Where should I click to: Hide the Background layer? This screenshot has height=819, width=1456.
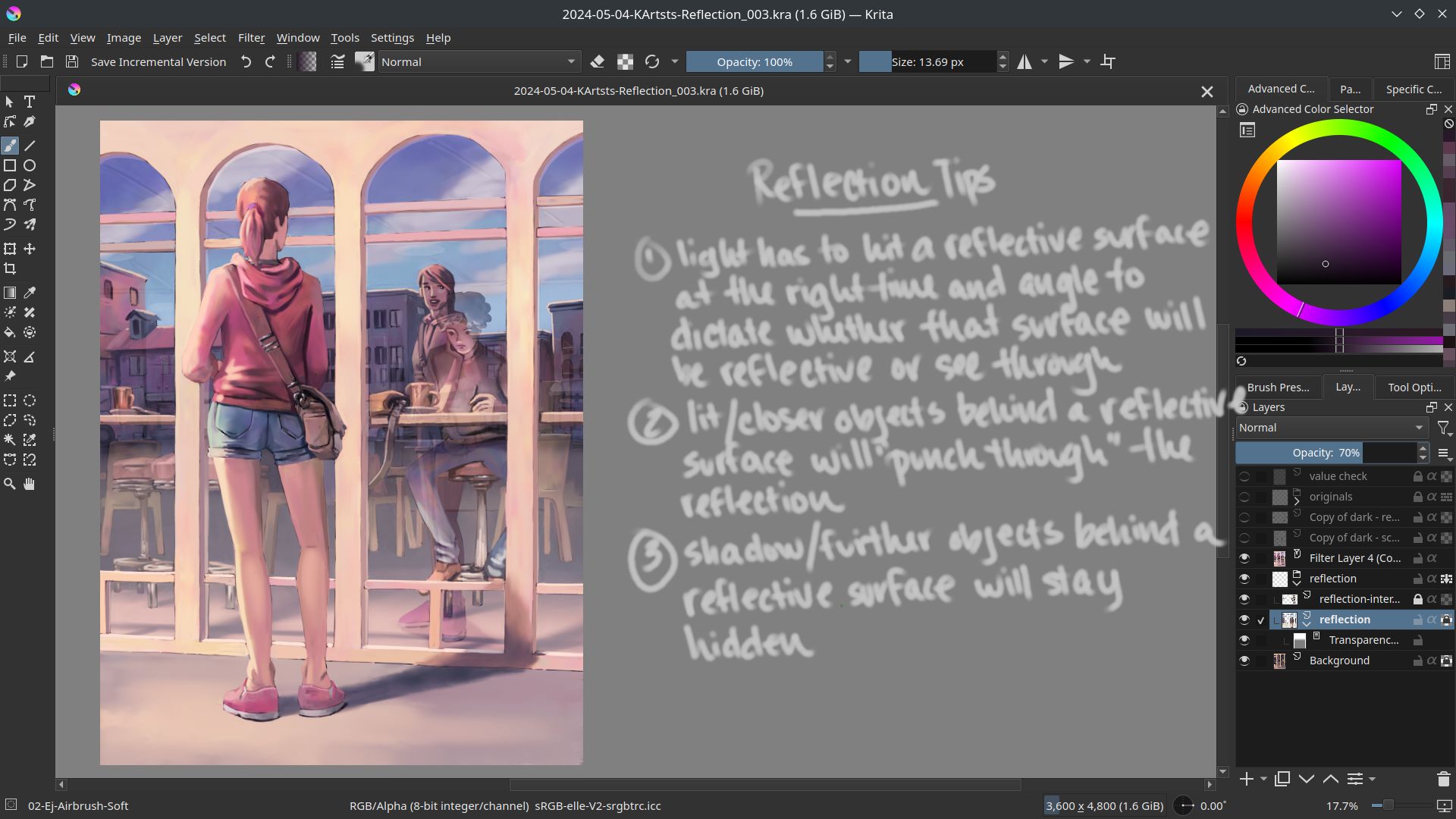pos(1244,661)
